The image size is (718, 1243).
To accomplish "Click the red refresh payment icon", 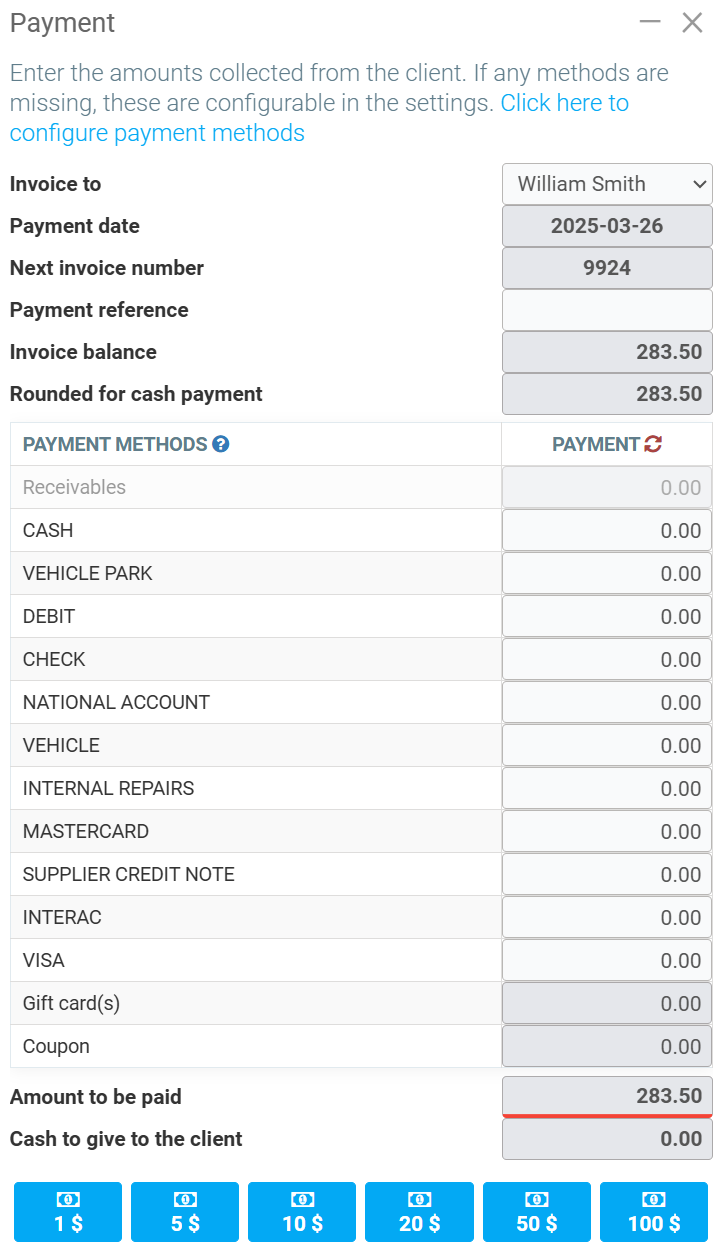I will tap(653, 444).
